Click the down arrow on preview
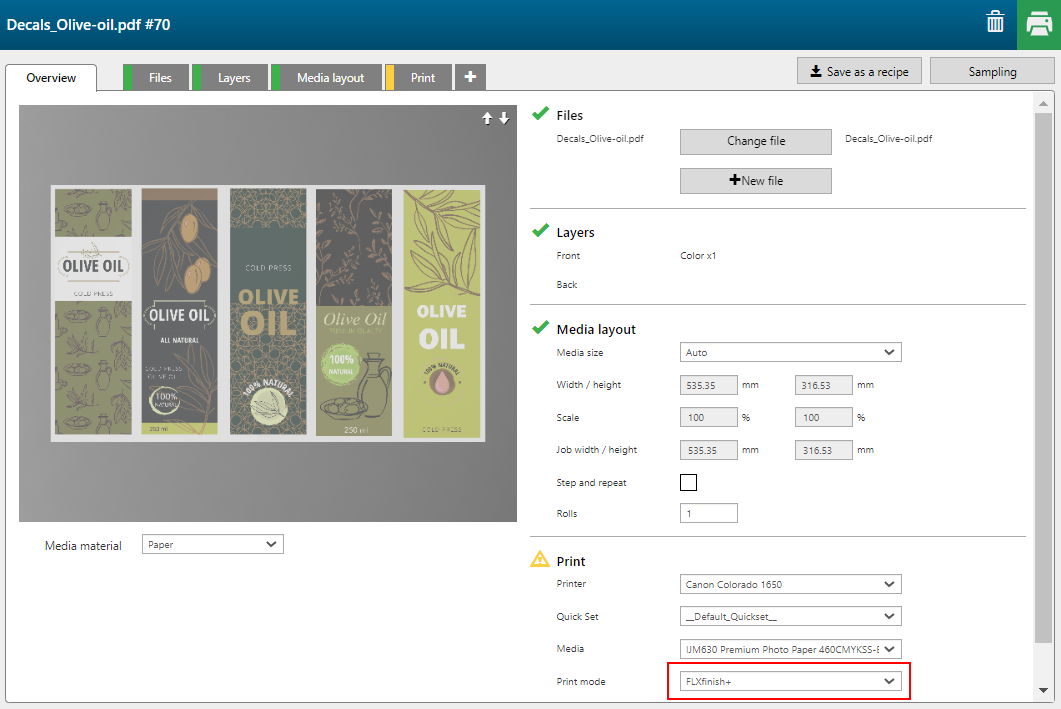This screenshot has height=709, width=1061. [504, 118]
